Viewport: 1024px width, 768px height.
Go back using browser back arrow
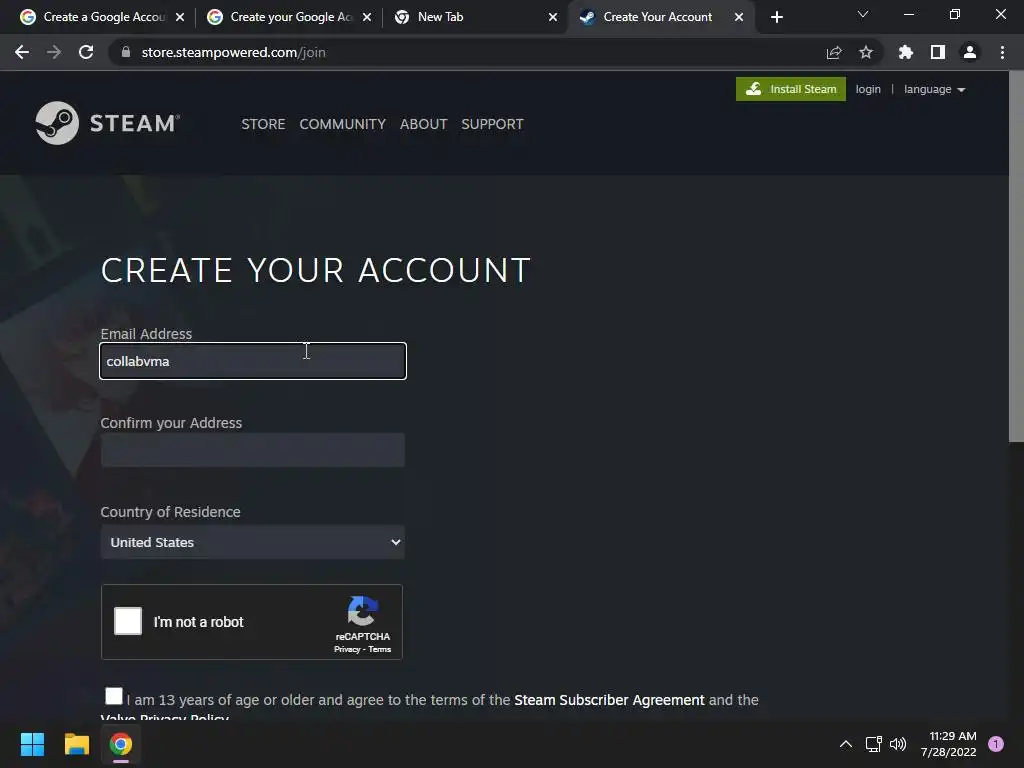pos(22,52)
